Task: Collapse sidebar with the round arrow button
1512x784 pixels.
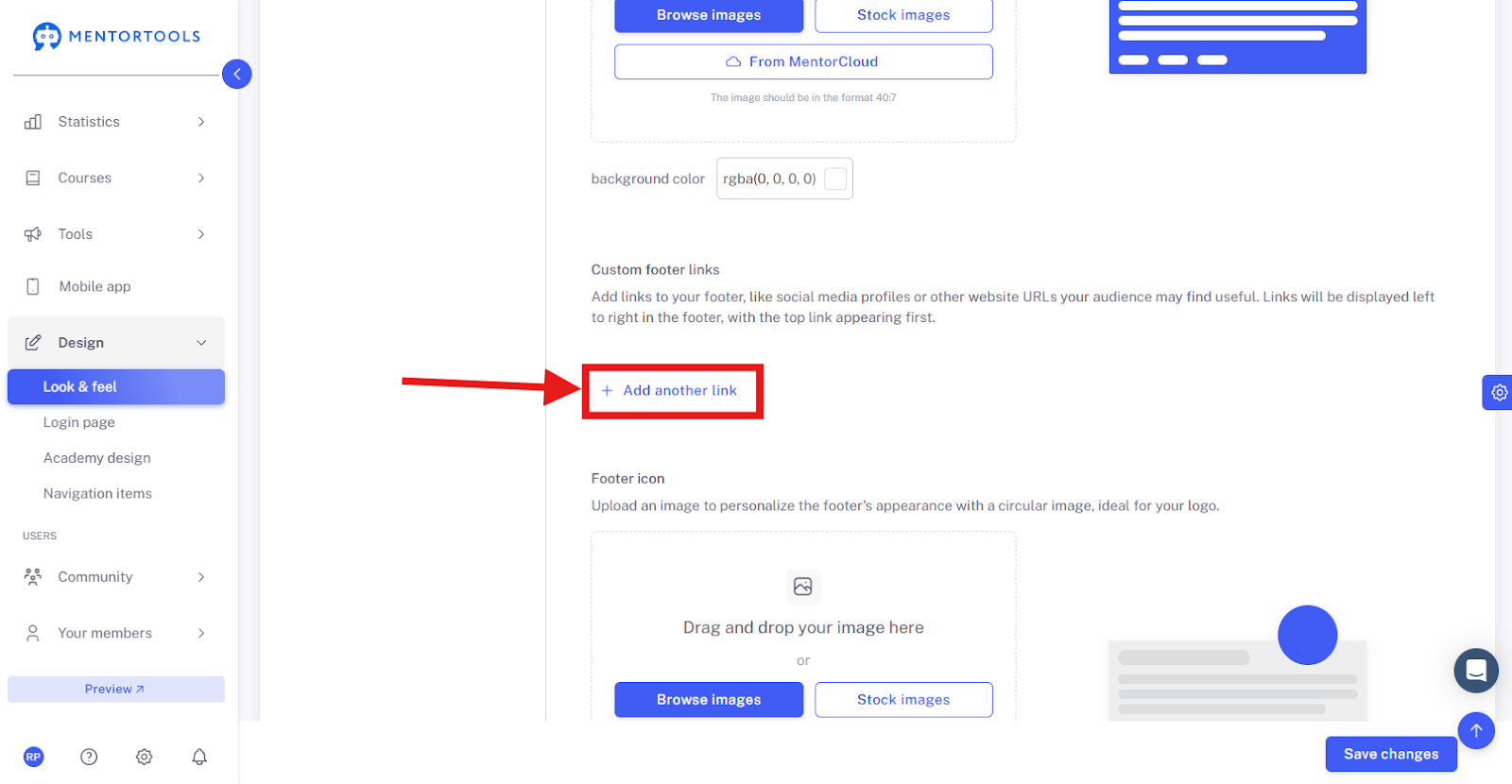Action: (x=236, y=74)
